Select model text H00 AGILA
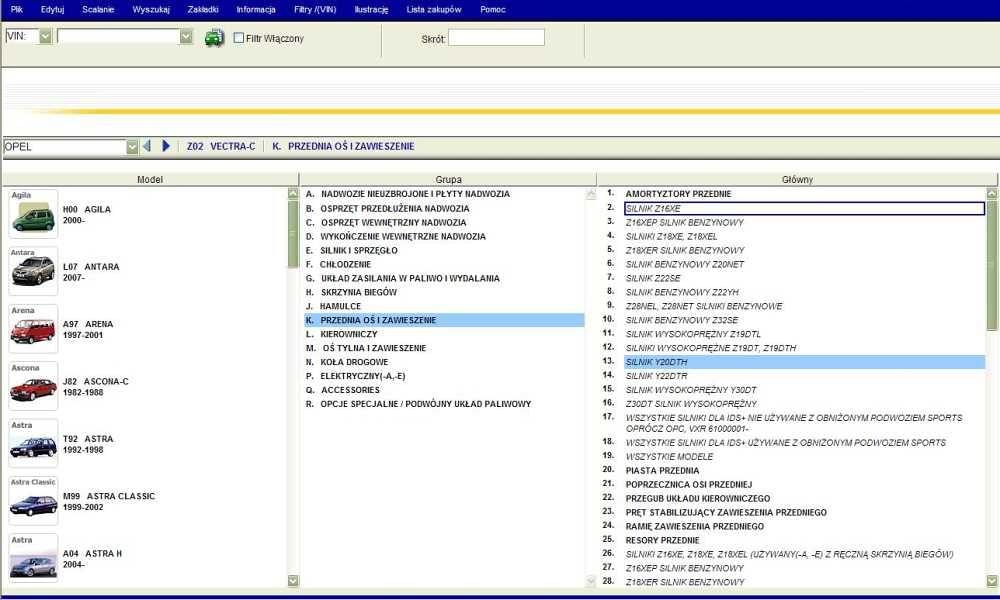This screenshot has width=1000, height=600. click(87, 209)
